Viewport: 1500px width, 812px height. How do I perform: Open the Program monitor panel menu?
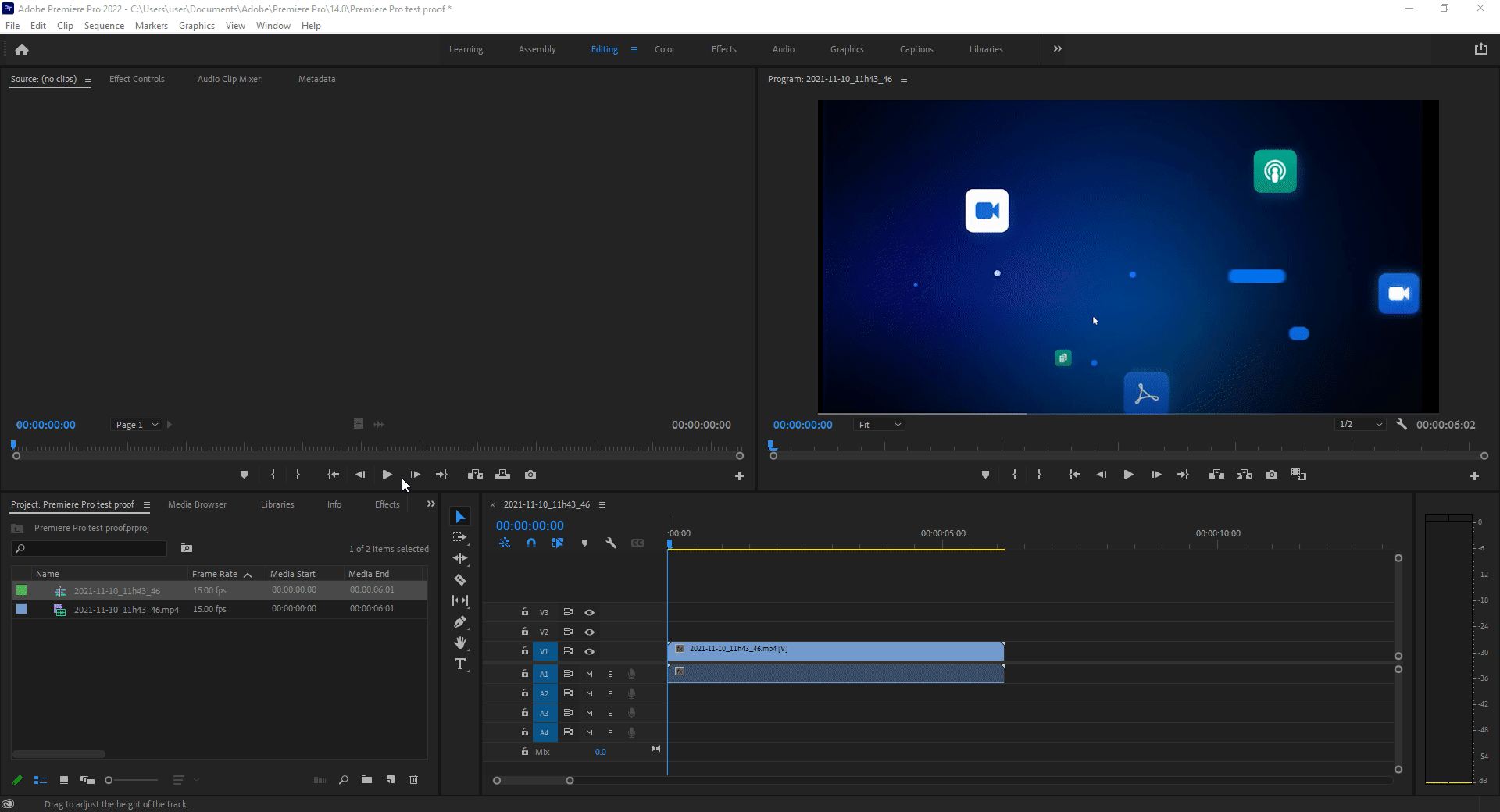pos(904,79)
